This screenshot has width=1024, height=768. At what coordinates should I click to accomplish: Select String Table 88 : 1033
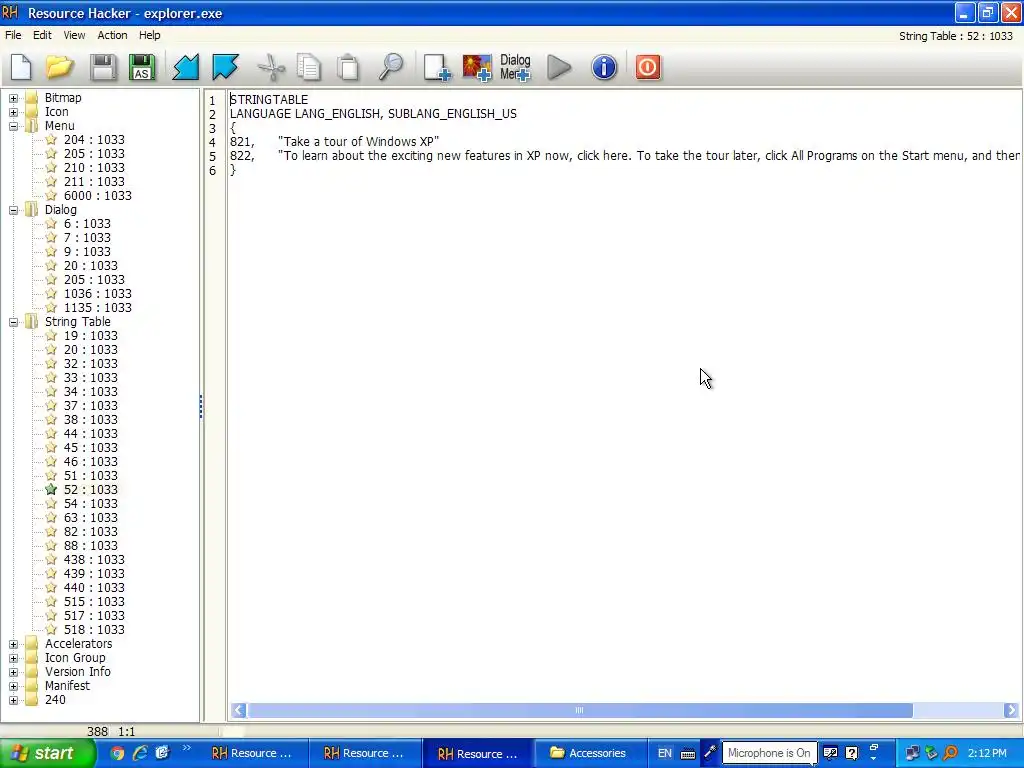coord(91,546)
